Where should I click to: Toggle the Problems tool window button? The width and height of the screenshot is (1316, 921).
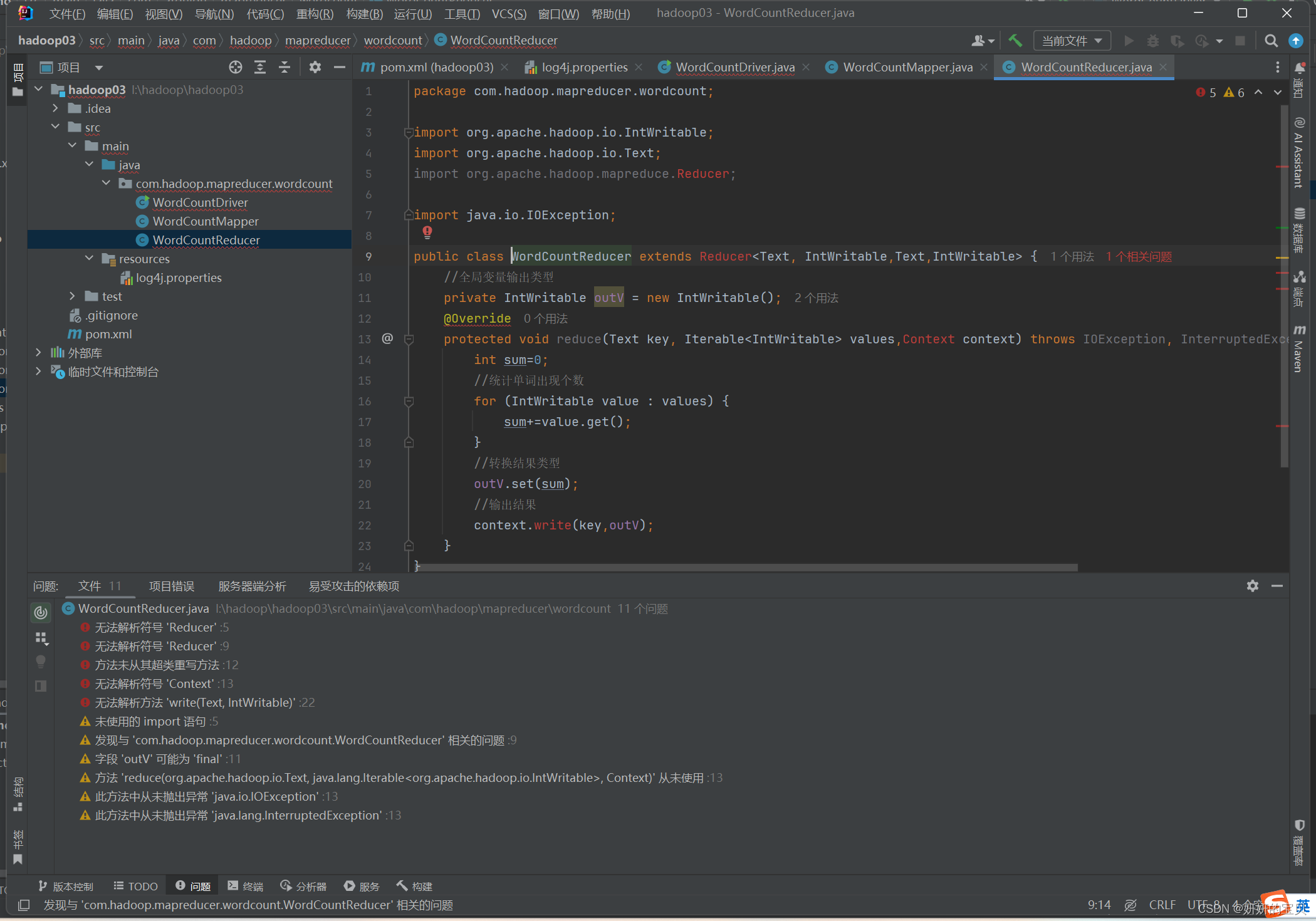point(193,886)
